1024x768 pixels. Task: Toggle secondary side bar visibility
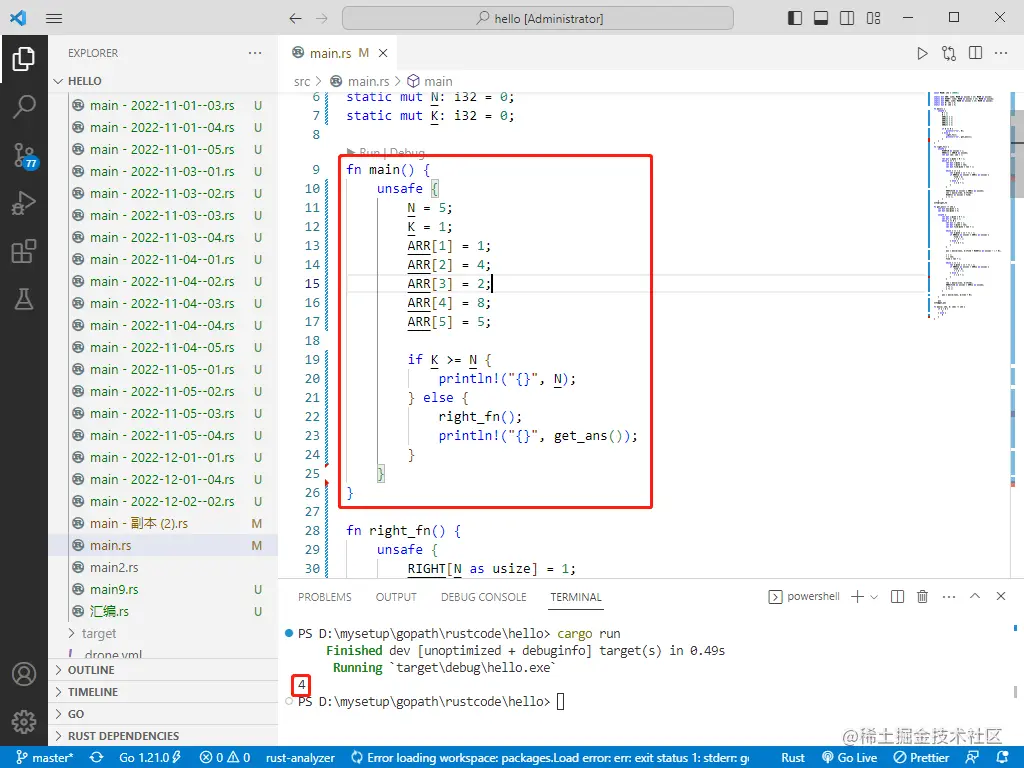847,18
